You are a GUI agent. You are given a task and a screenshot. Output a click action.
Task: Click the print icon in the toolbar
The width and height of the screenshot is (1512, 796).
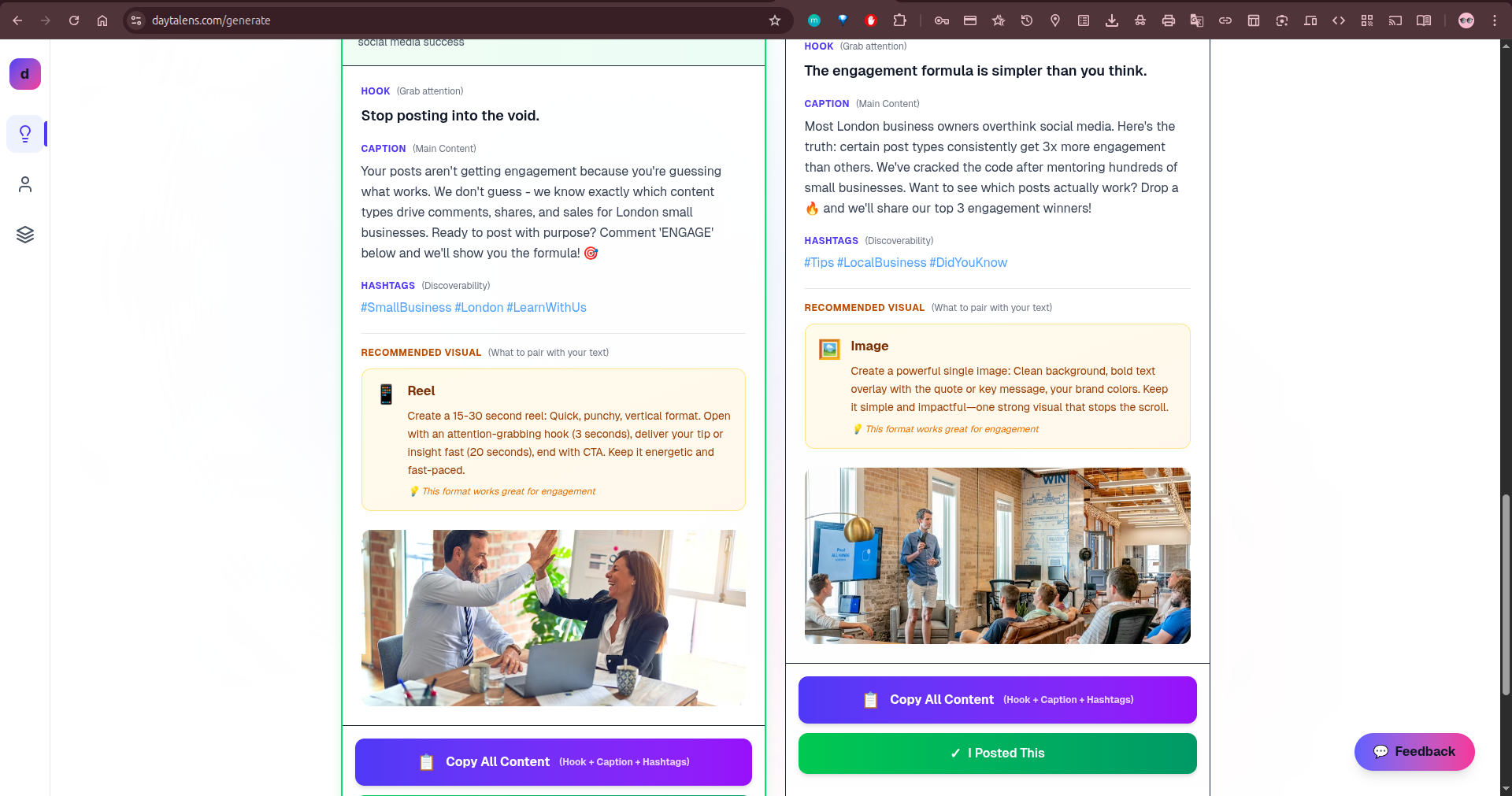click(1169, 20)
